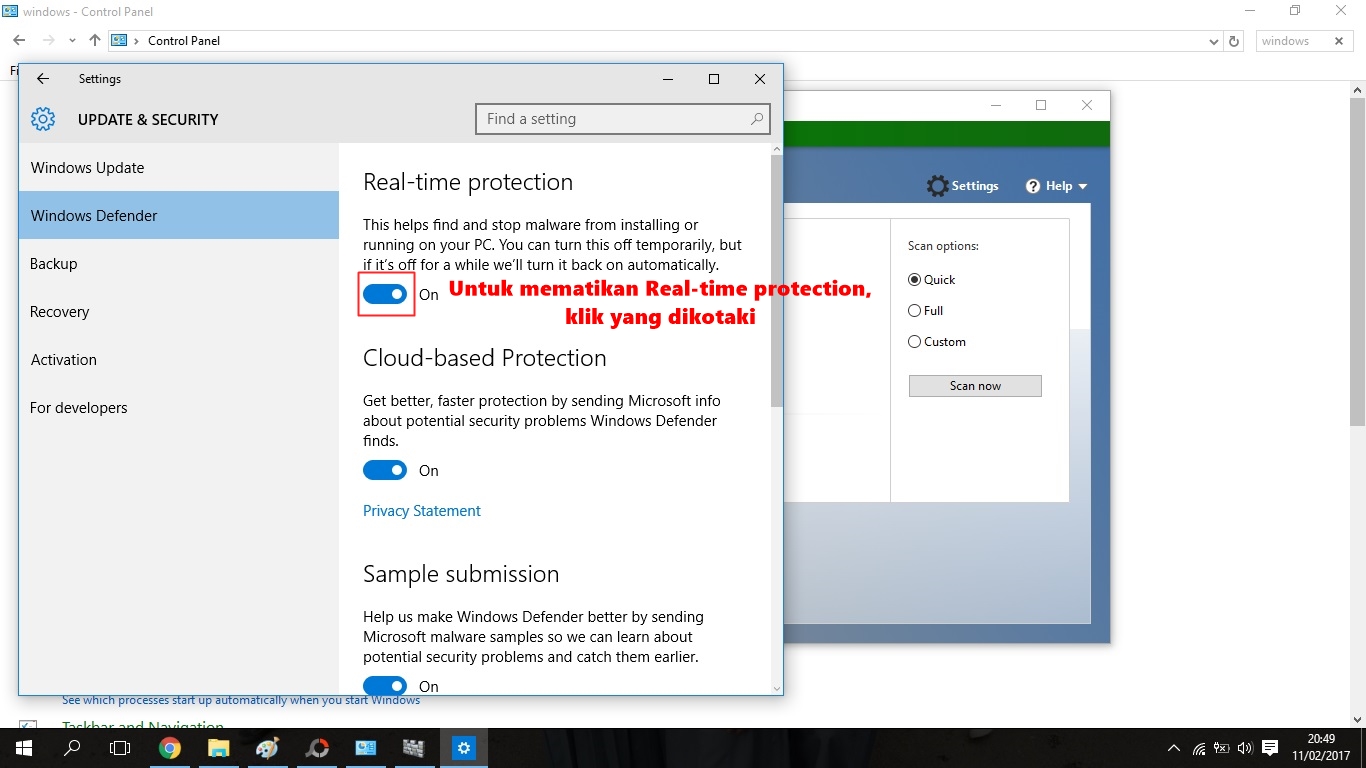Open the Activation settings page

pos(179,360)
